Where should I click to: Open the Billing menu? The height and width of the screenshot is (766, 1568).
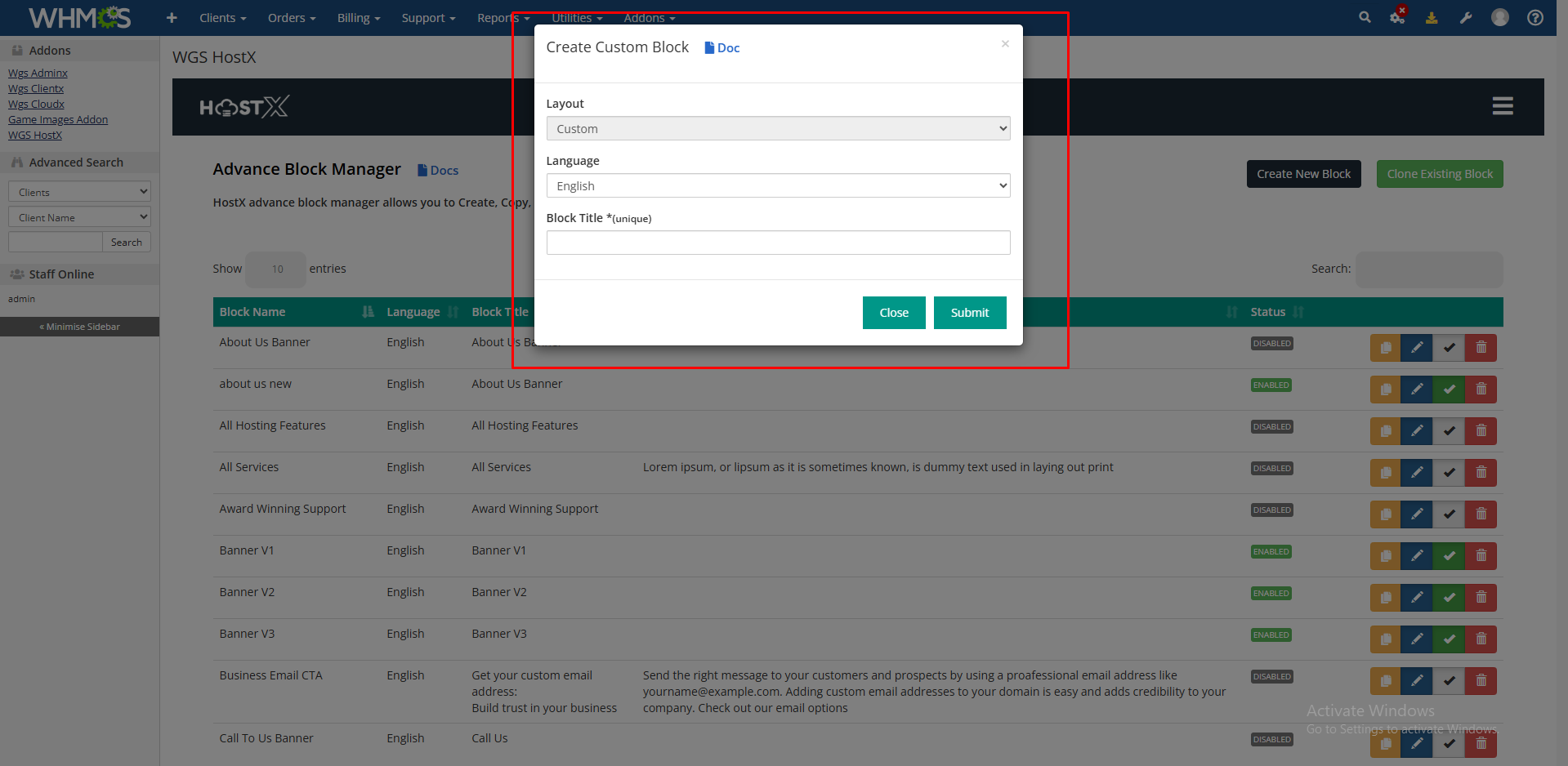(359, 18)
